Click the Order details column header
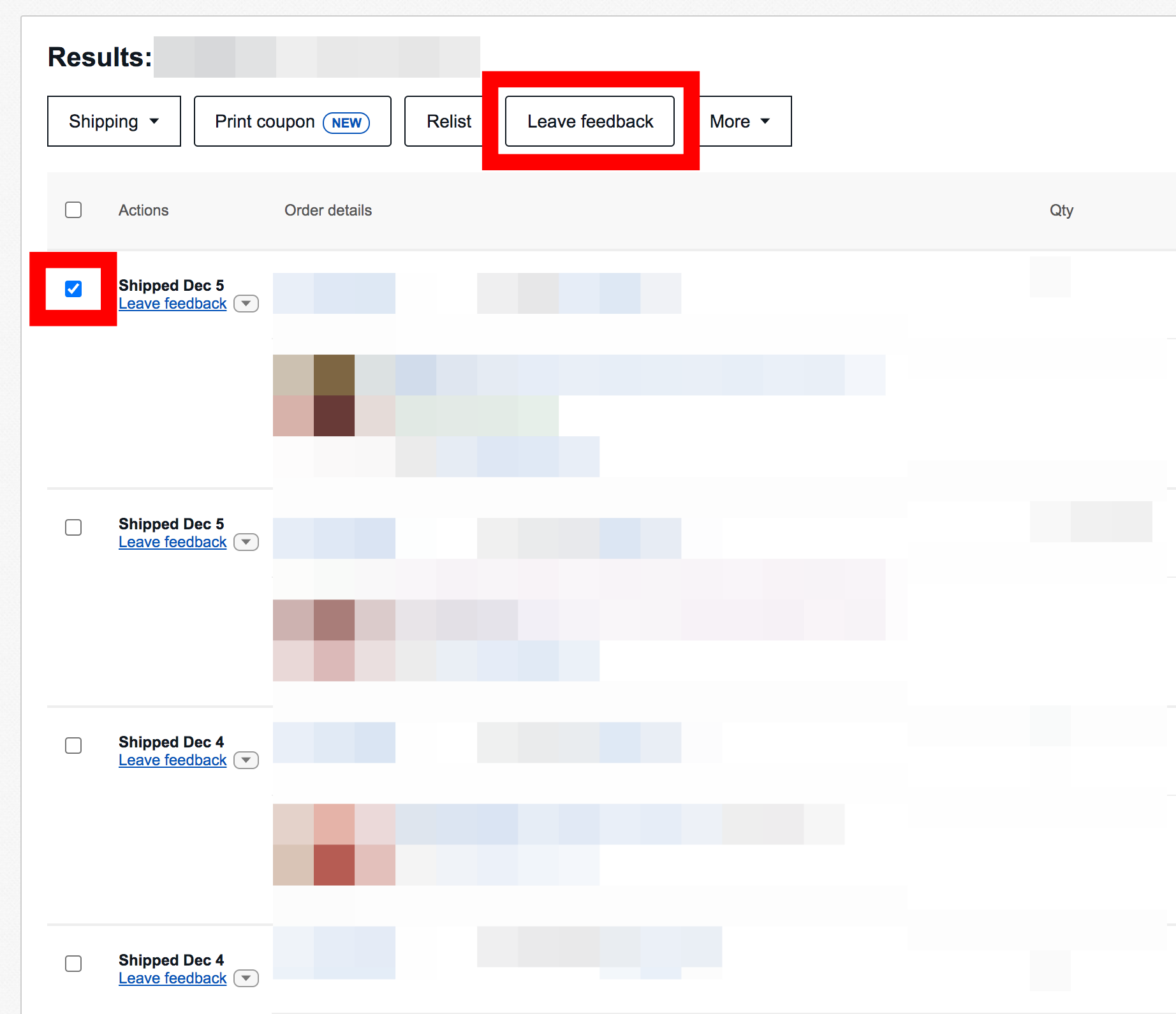The width and height of the screenshot is (1176, 1014). coord(328,210)
